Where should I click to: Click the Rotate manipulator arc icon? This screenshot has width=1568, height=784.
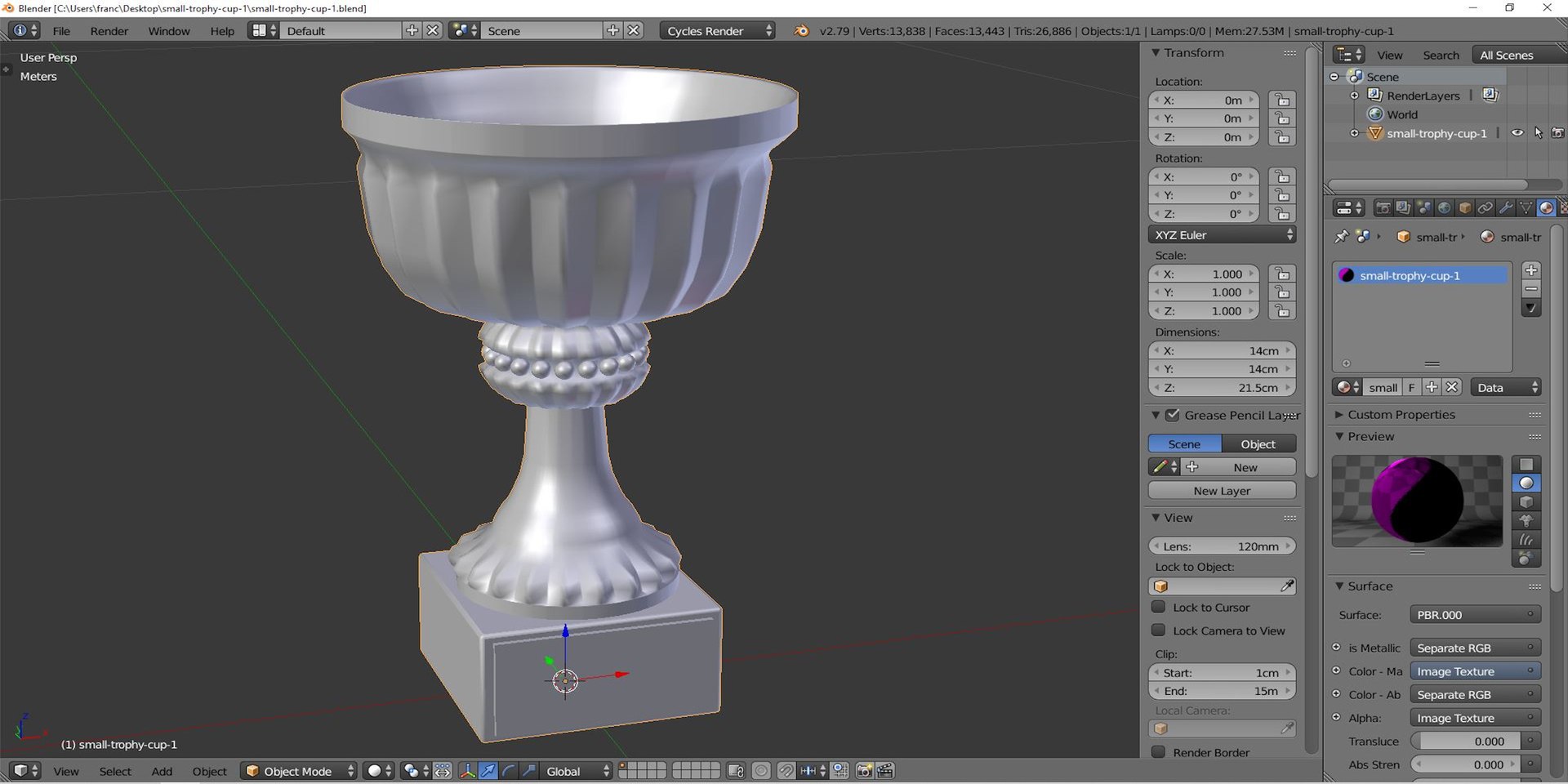click(x=508, y=771)
